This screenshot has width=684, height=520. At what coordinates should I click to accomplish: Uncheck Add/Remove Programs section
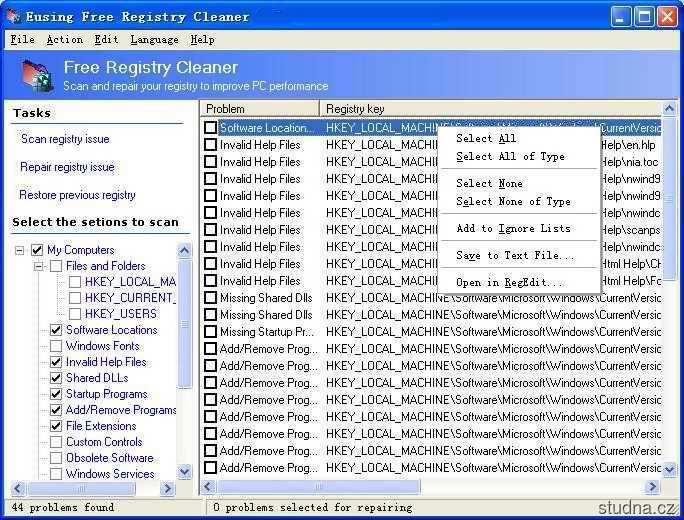56,410
